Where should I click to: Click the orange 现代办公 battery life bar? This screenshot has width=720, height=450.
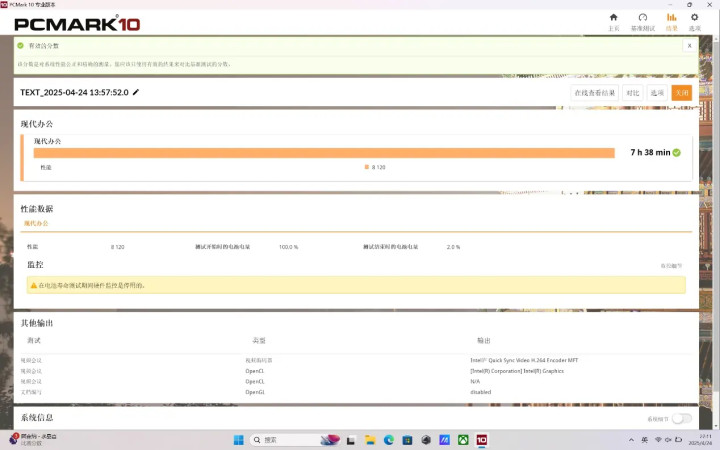324,153
